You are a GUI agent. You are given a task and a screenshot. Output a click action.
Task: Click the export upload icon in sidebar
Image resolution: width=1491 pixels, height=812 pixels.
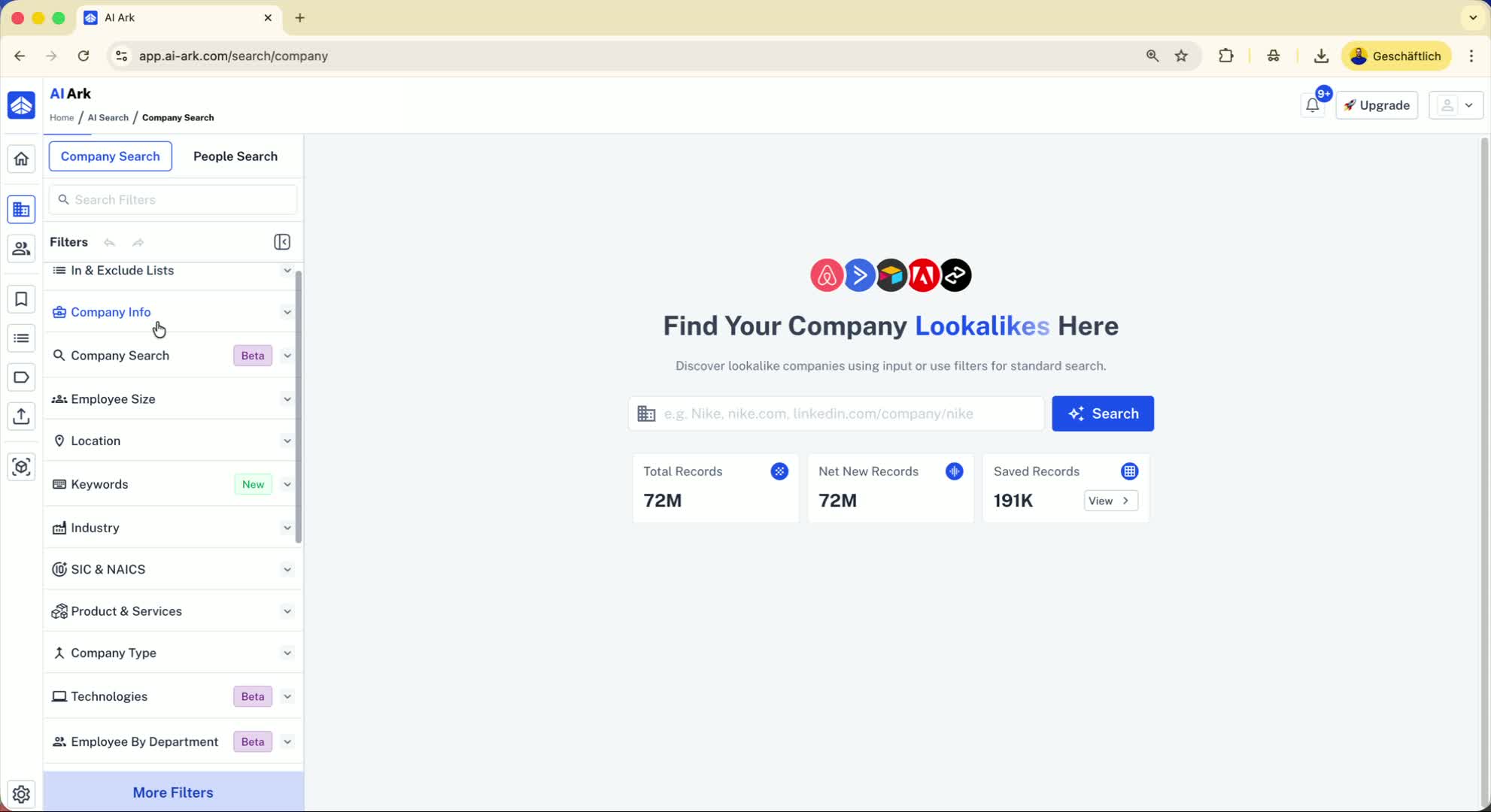21,417
